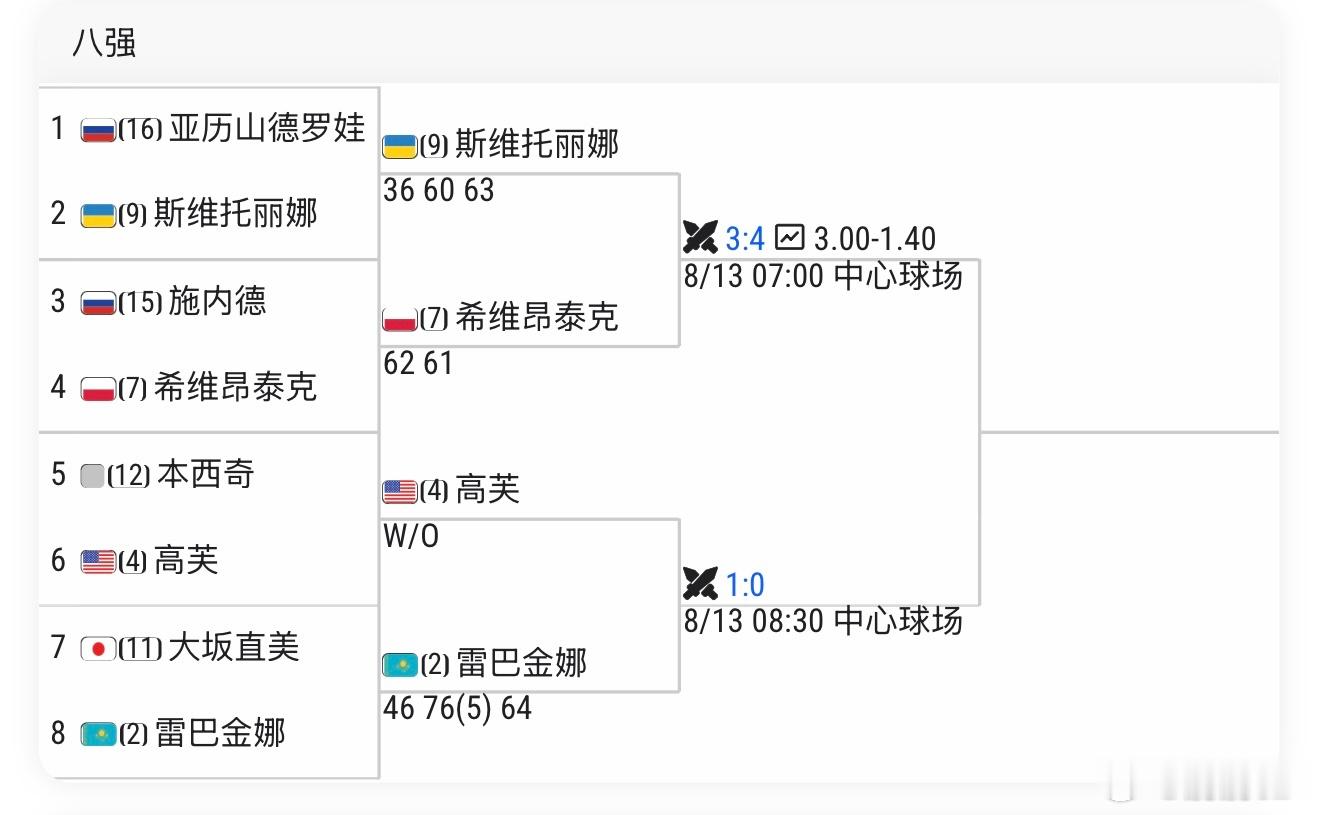This screenshot has width=1319, height=815.
Task: Select semifinalist 雷巴金娜 in second round column
Action: pos(521,663)
